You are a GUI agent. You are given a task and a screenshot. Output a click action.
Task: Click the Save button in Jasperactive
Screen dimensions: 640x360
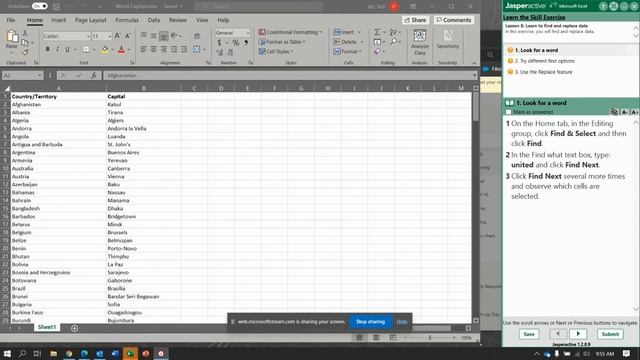[529, 334]
